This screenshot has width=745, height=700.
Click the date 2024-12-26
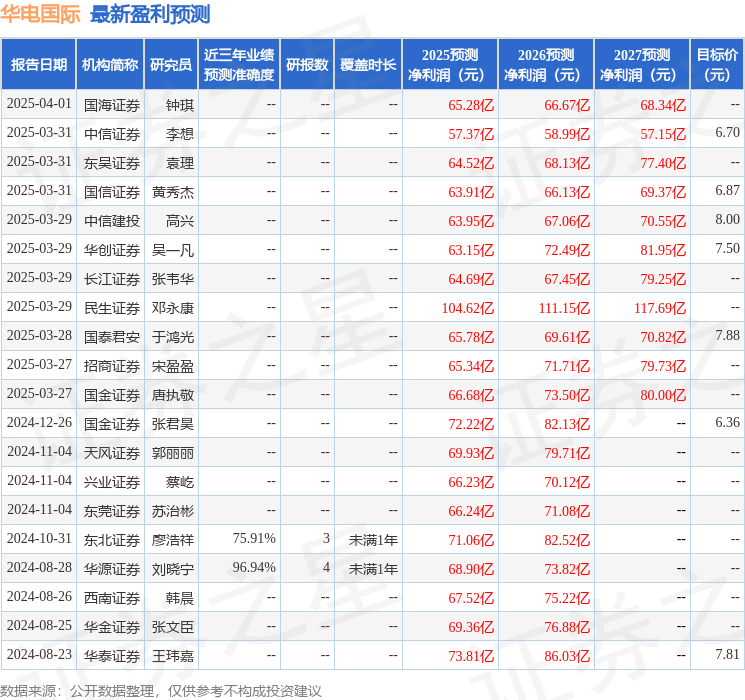point(39,422)
